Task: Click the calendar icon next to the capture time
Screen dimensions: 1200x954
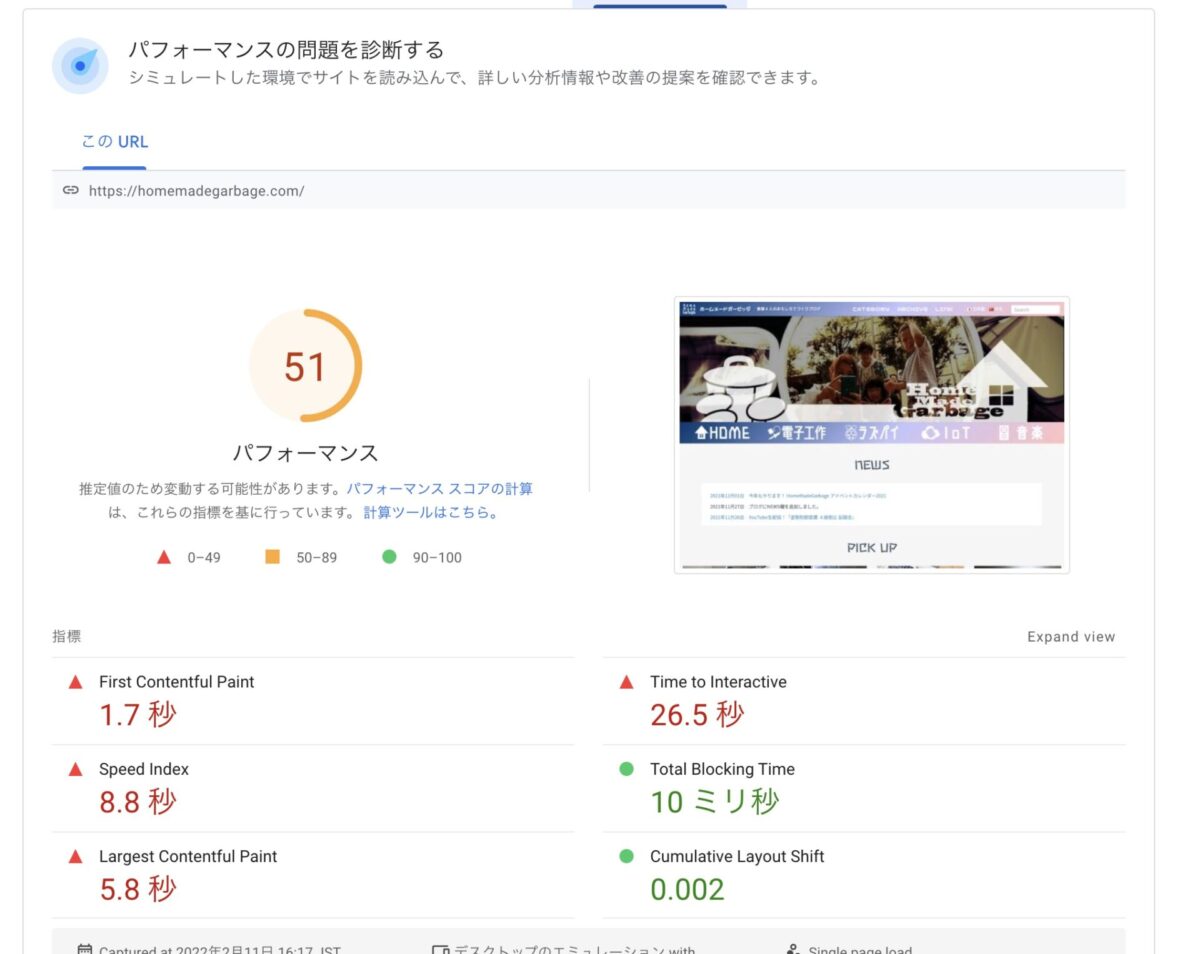Action: [85, 949]
